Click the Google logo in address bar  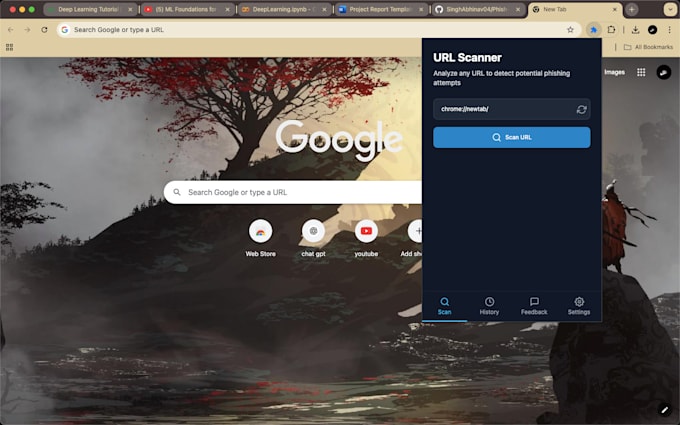[65, 29]
